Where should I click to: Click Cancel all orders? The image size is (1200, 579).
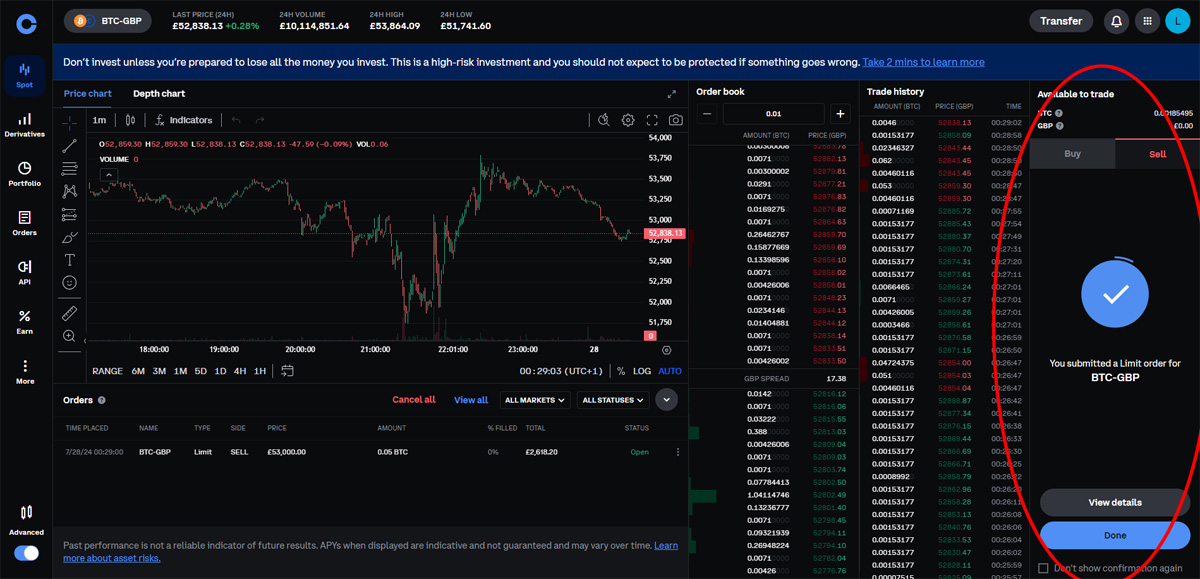tap(414, 400)
